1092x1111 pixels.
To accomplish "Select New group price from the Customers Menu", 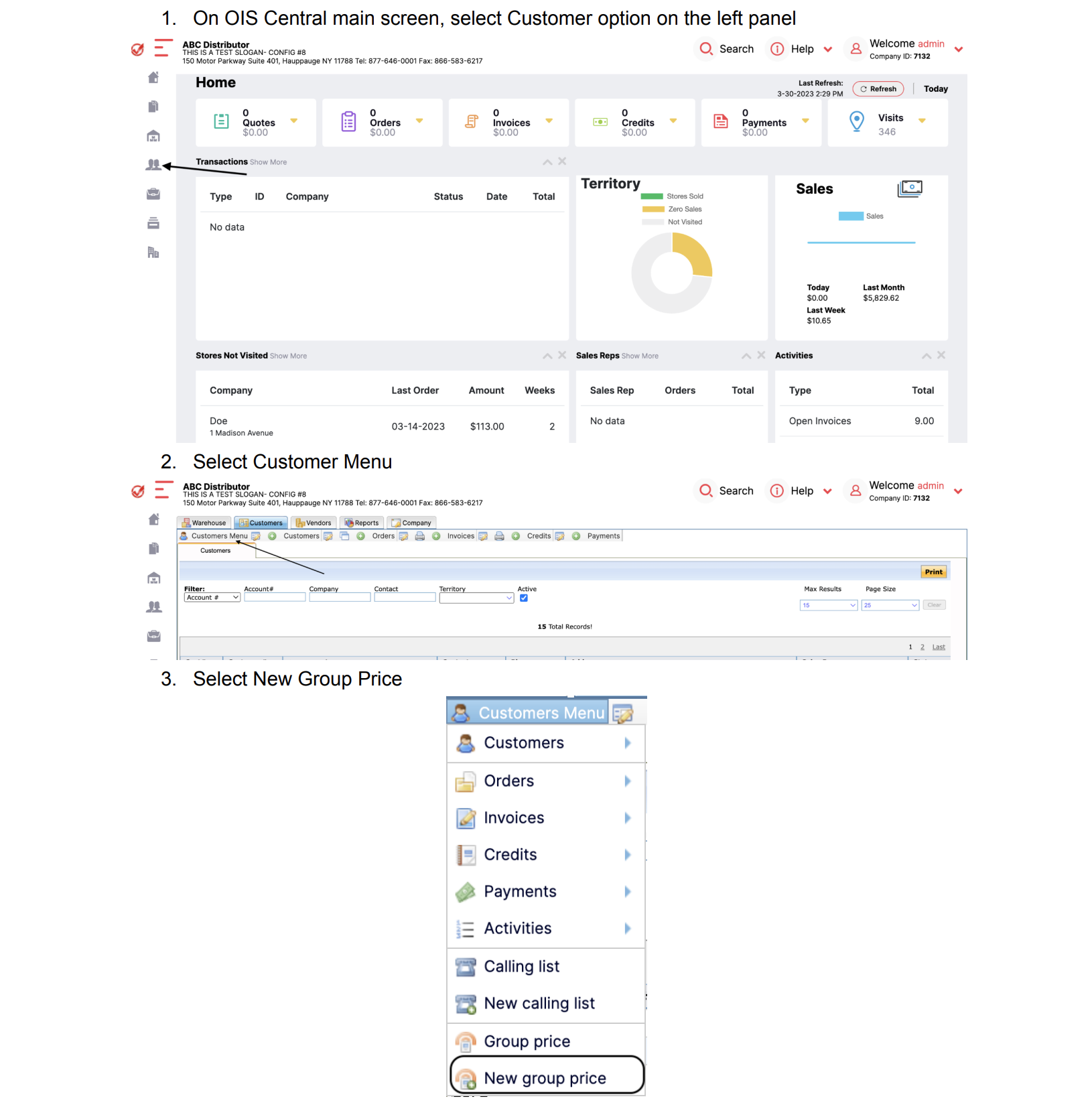I will tap(545, 1077).
